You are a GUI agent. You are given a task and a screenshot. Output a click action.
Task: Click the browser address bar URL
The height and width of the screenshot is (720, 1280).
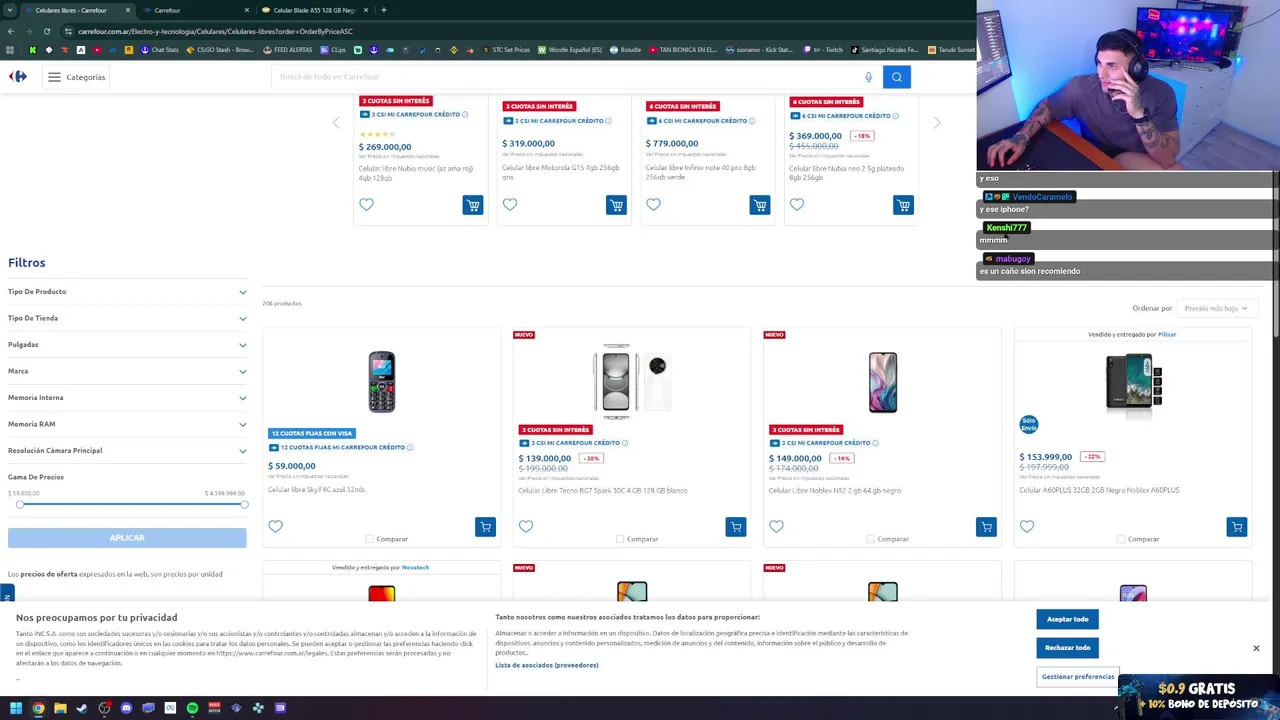click(215, 31)
